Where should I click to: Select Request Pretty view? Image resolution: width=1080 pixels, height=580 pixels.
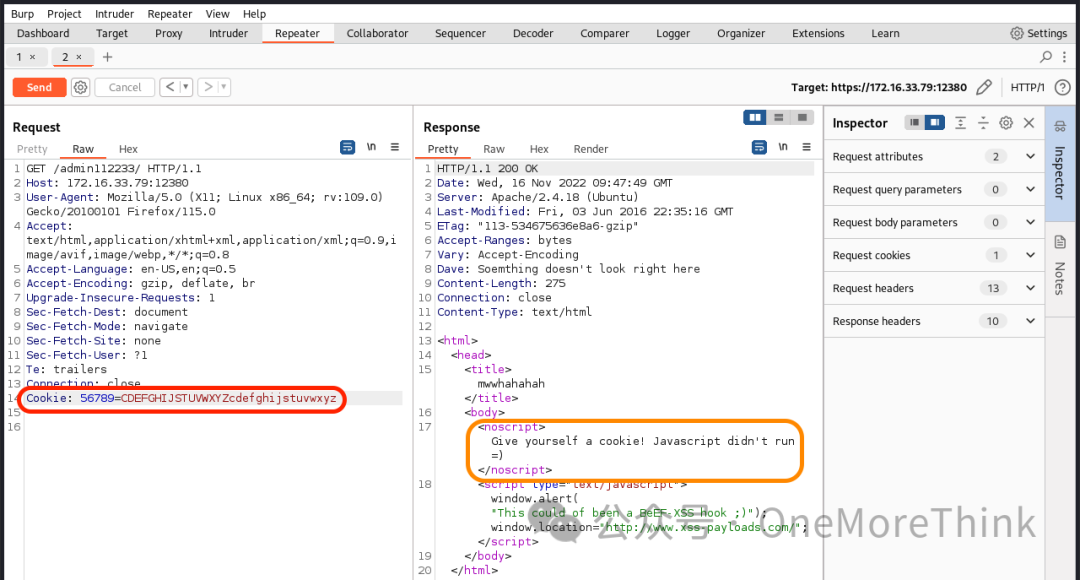(x=32, y=149)
